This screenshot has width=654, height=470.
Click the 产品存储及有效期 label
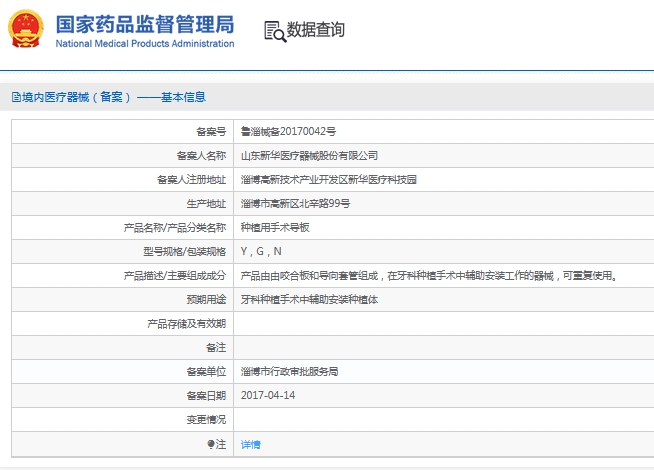(186, 324)
